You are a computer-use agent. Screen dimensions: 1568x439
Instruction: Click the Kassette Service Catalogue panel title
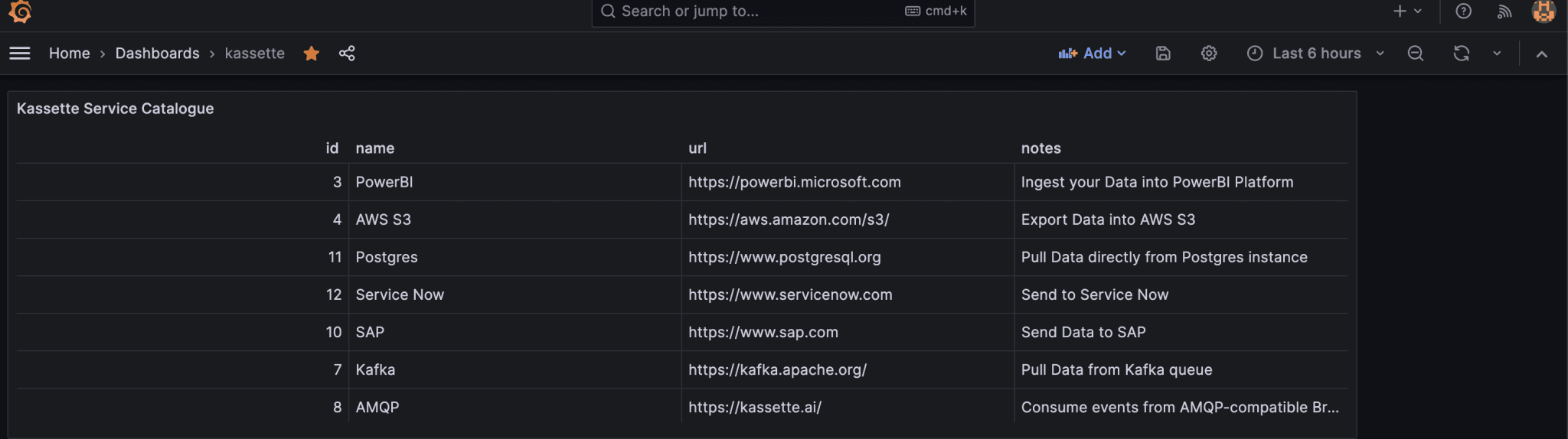click(116, 109)
